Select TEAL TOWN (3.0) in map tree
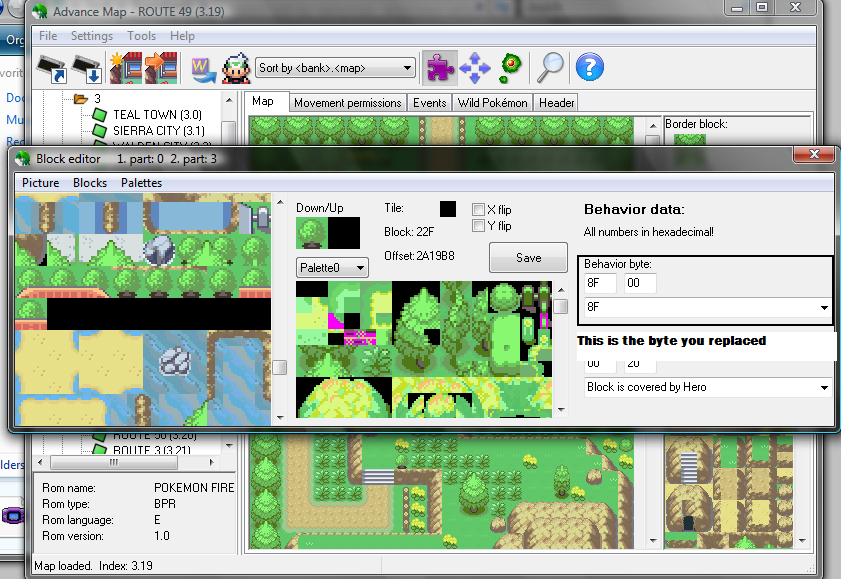 (157, 115)
